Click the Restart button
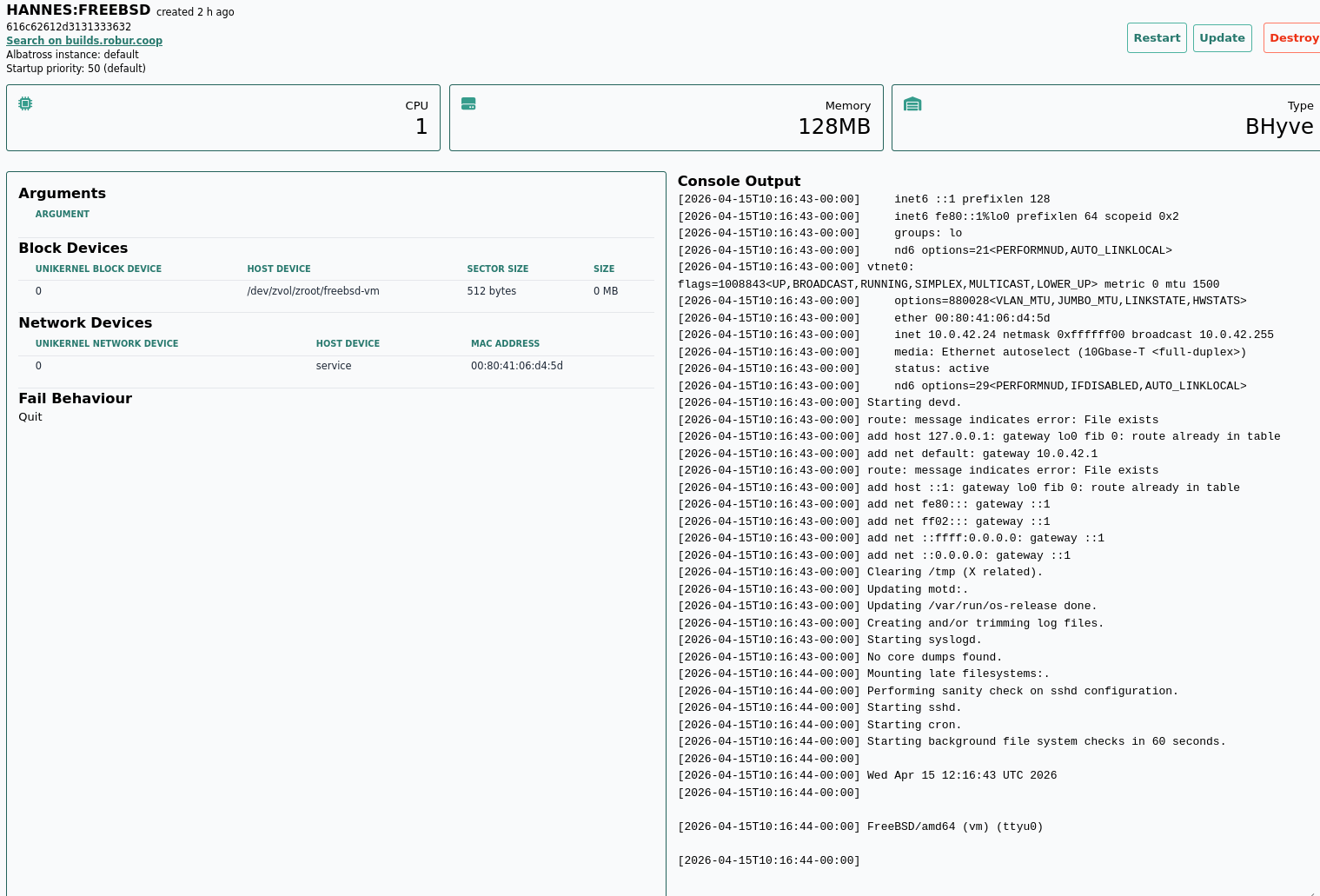The width and height of the screenshot is (1320, 896). click(x=1157, y=37)
